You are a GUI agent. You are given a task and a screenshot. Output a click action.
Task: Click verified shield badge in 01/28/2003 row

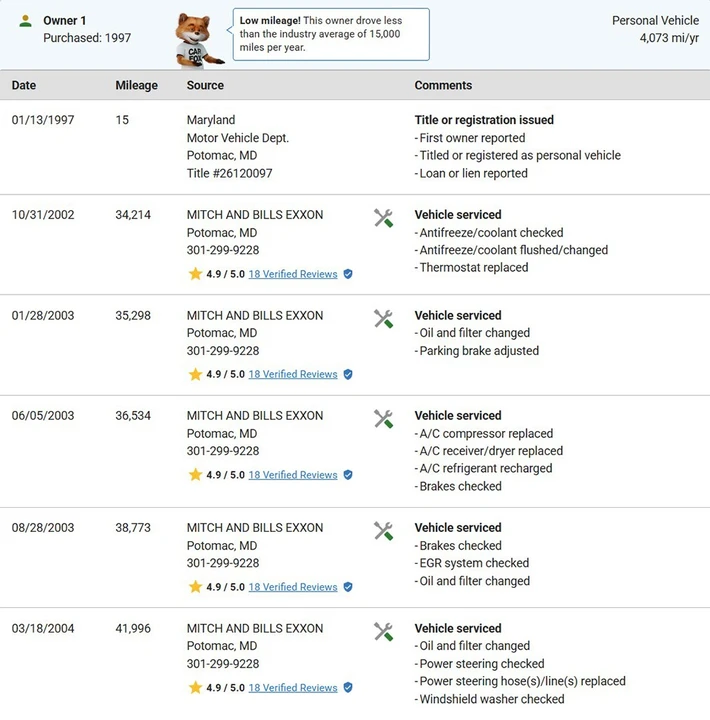click(x=348, y=374)
